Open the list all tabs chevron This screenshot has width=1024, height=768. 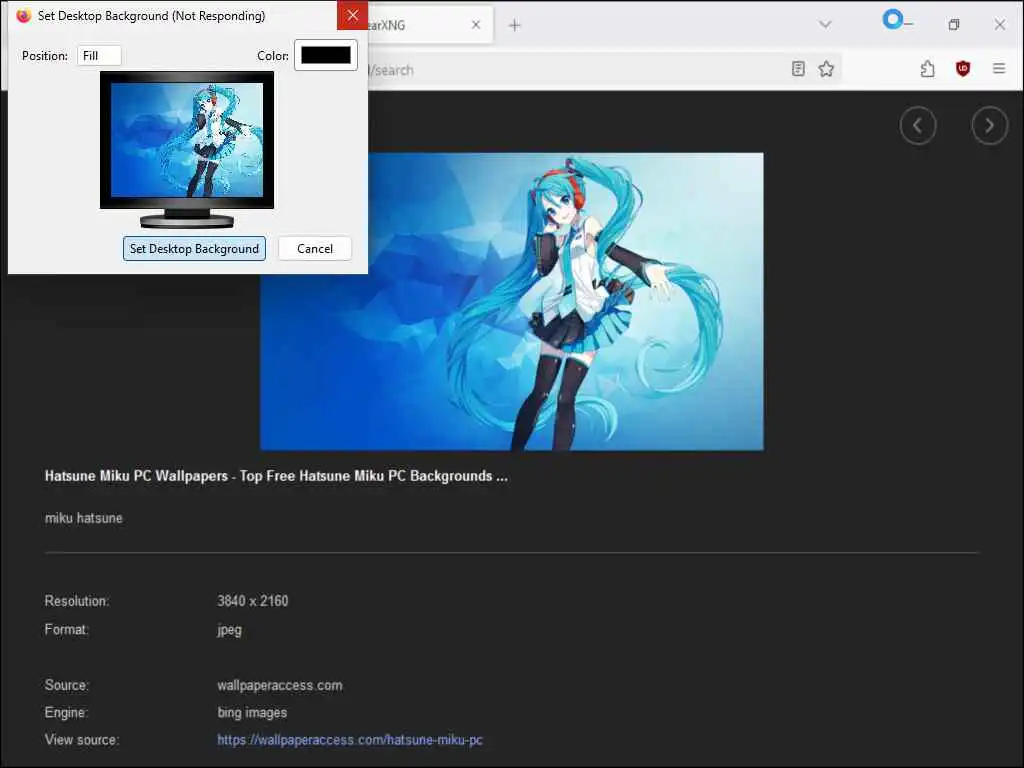[825, 24]
